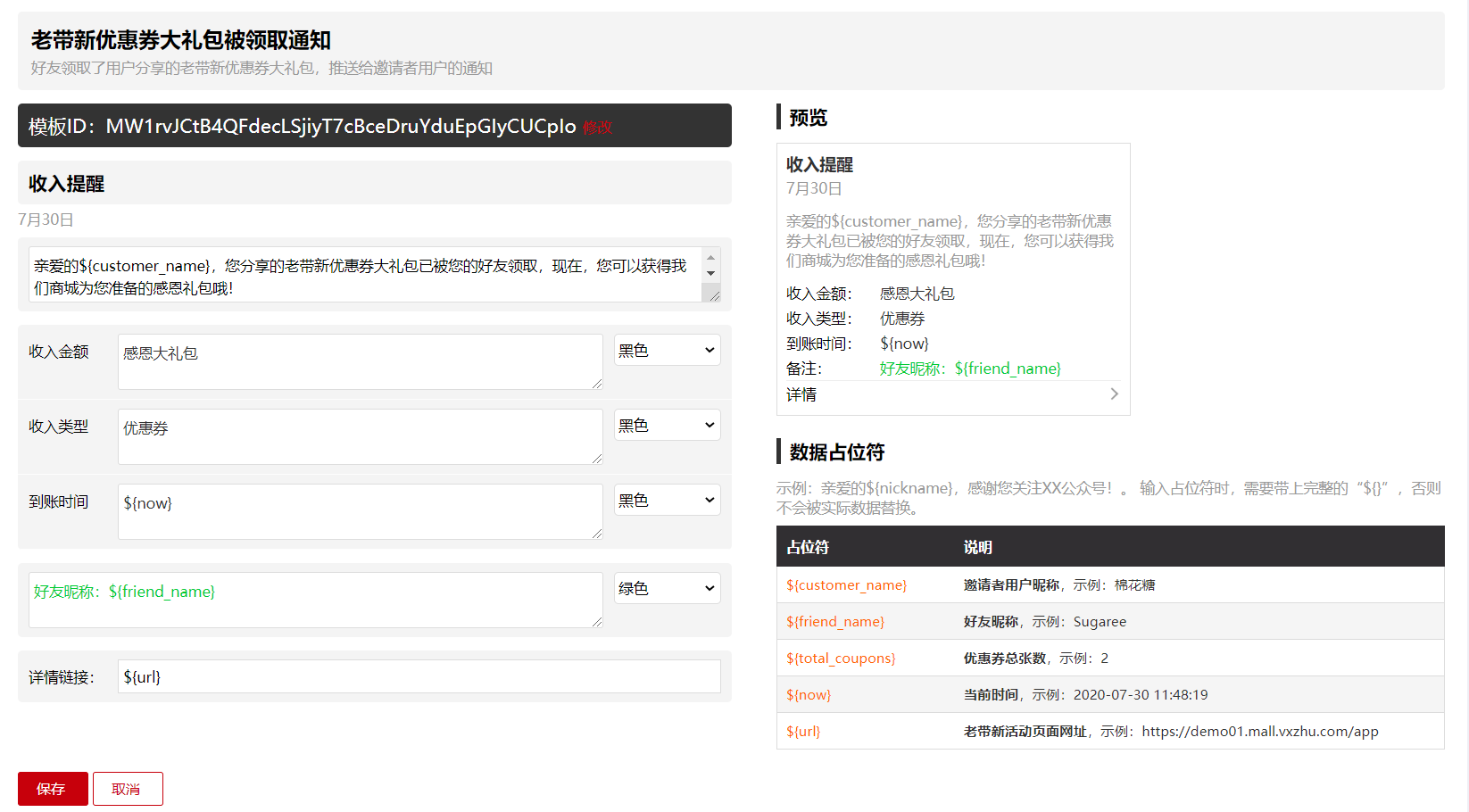Screen dimensions: 1469x812
Task: Click the 收入类型 text area
Action: coord(360,436)
